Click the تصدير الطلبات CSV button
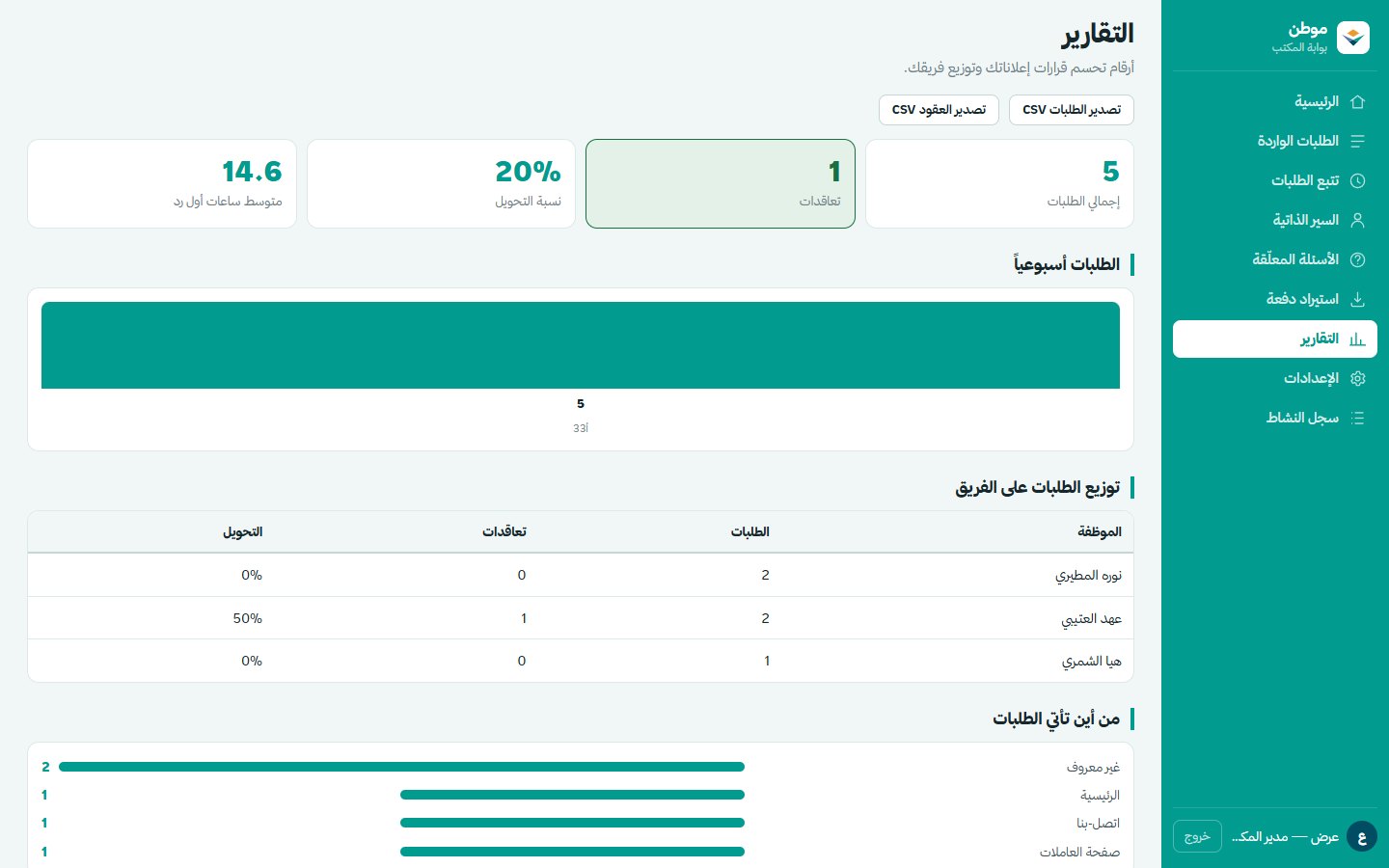 point(1072,110)
